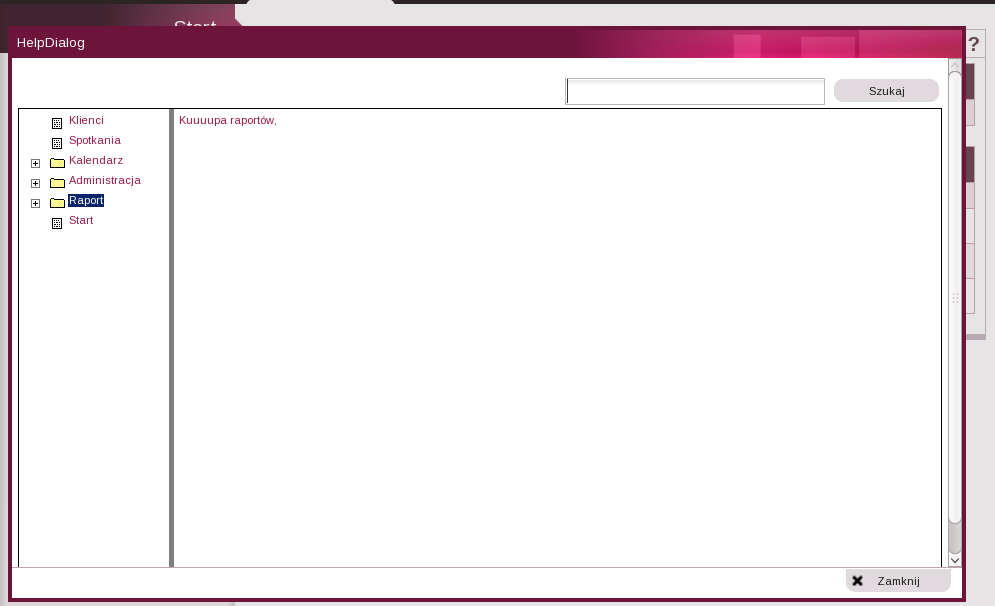Click the Kalendarz folder icon
Viewport: 995px width, 606px height.
coord(57,163)
